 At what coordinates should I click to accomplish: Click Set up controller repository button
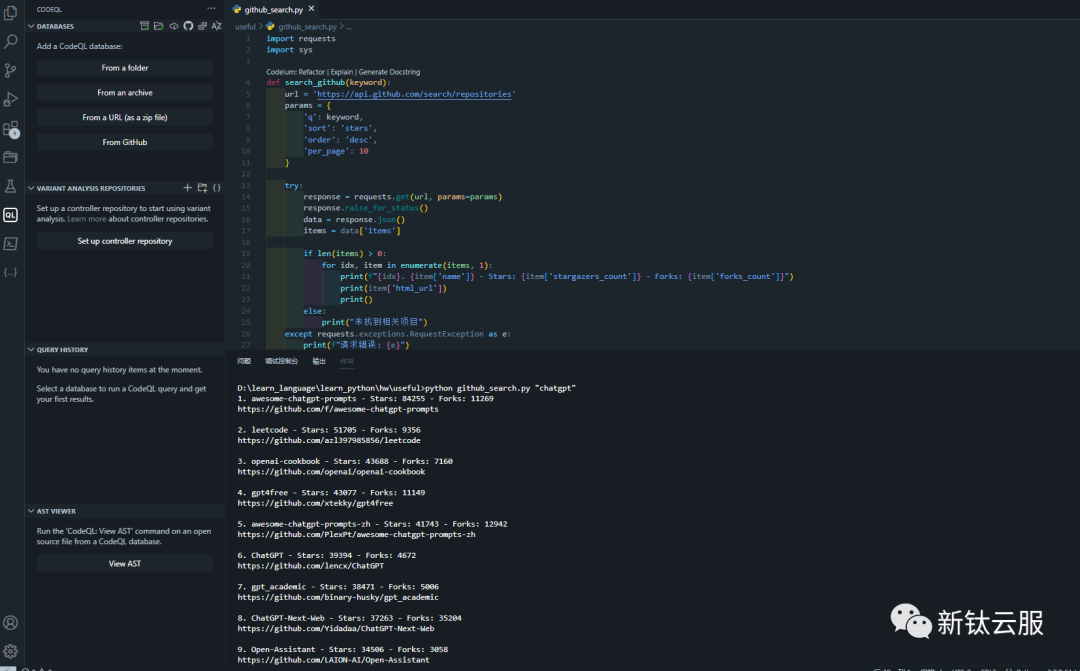pos(125,241)
